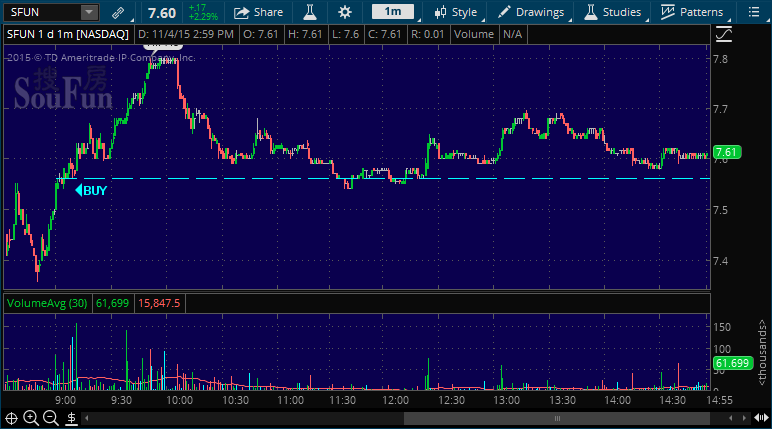772x429 pixels.
Task: Click the chart line icon above the price axis
Action: [x=724, y=34]
